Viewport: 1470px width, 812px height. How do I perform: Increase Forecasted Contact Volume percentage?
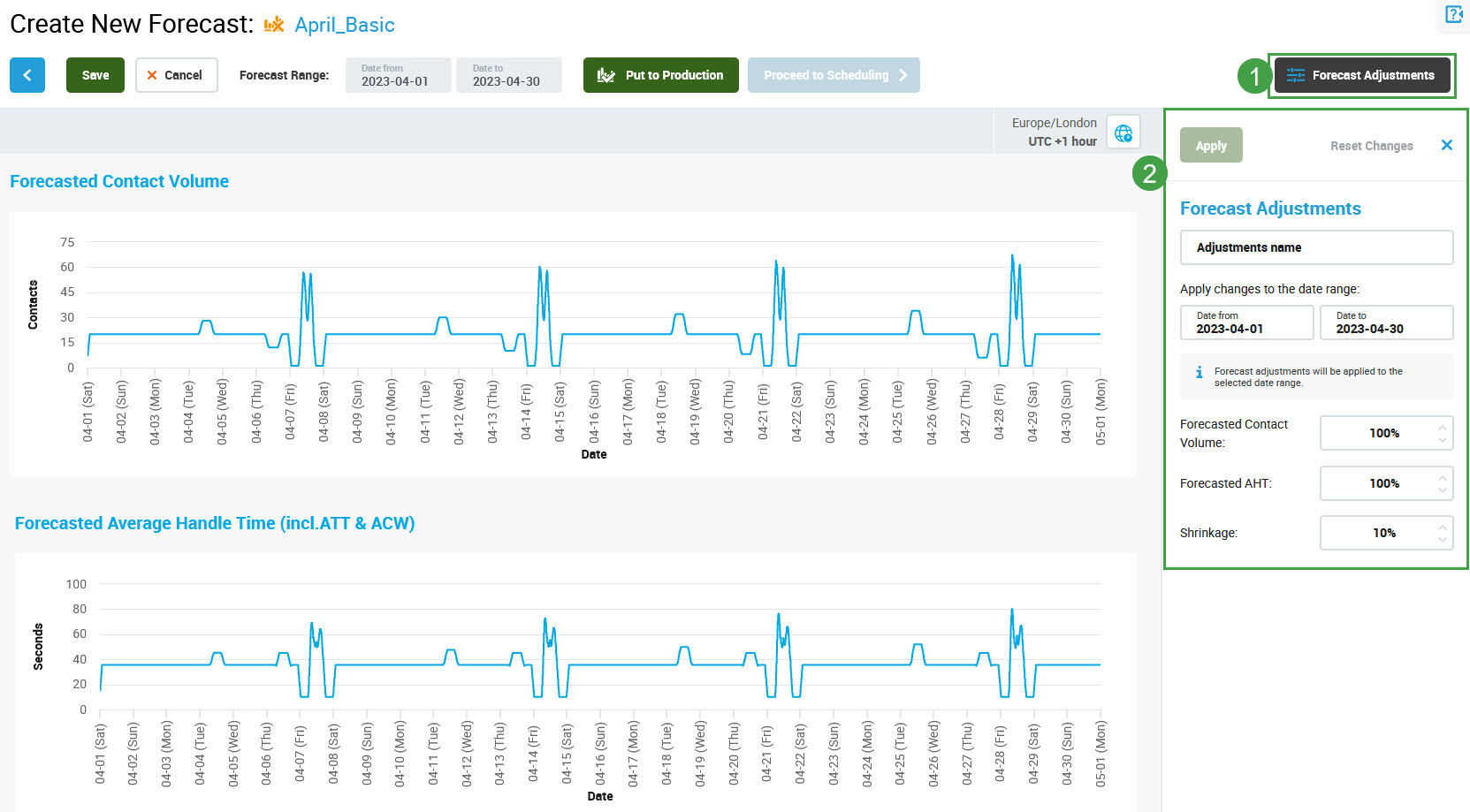point(1443,427)
